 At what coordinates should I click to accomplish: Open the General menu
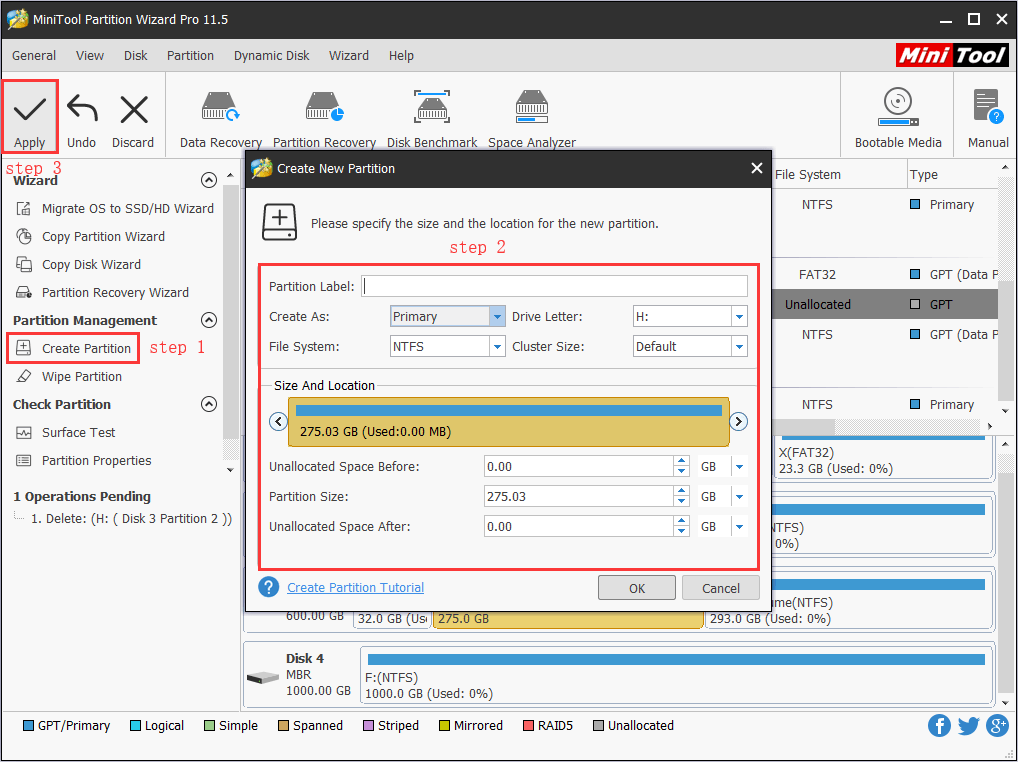[34, 56]
